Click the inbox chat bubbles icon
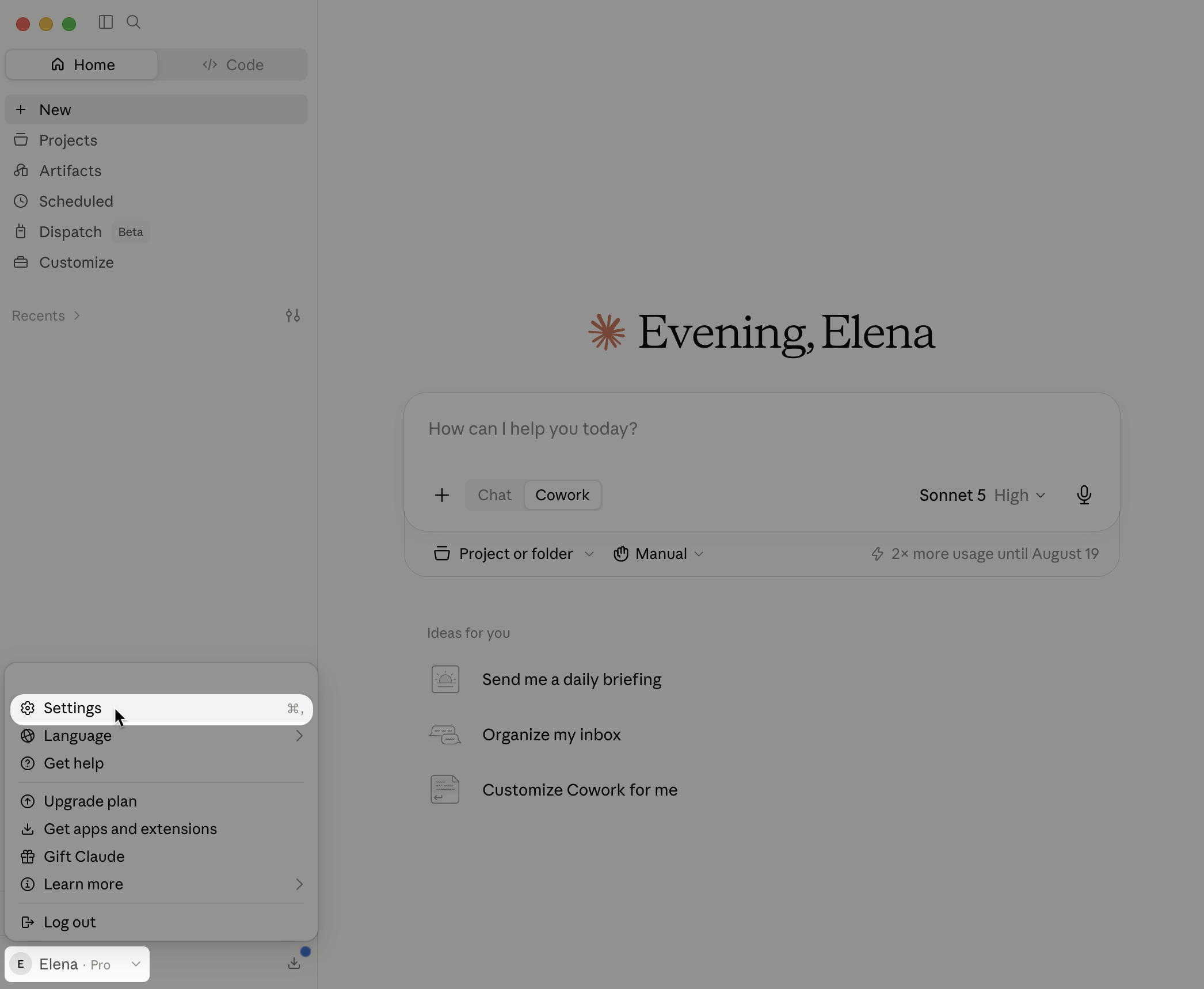Screen dimensions: 1204x989 point(445,735)
